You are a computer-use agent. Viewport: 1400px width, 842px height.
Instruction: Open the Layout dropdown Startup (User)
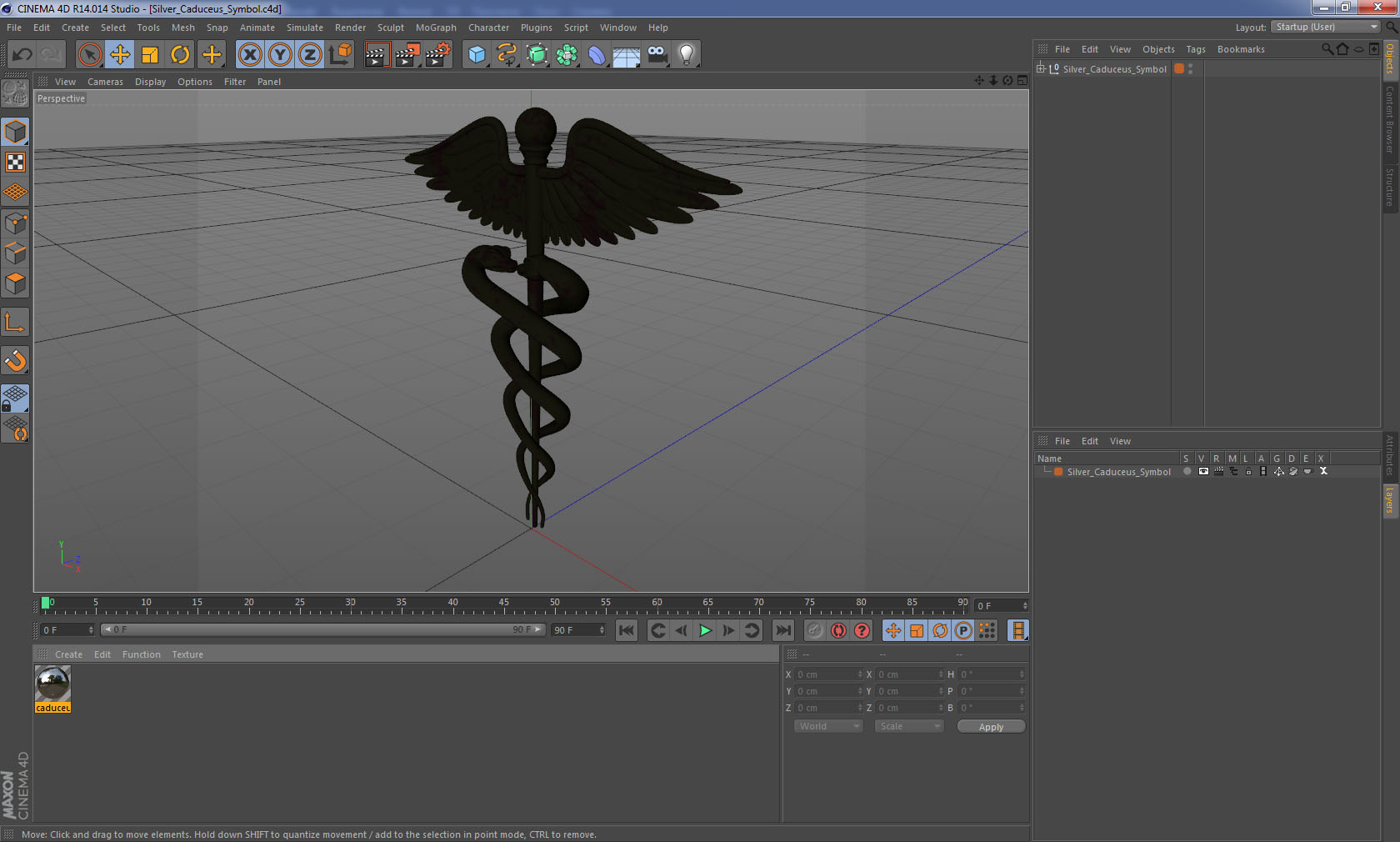pos(1326,27)
